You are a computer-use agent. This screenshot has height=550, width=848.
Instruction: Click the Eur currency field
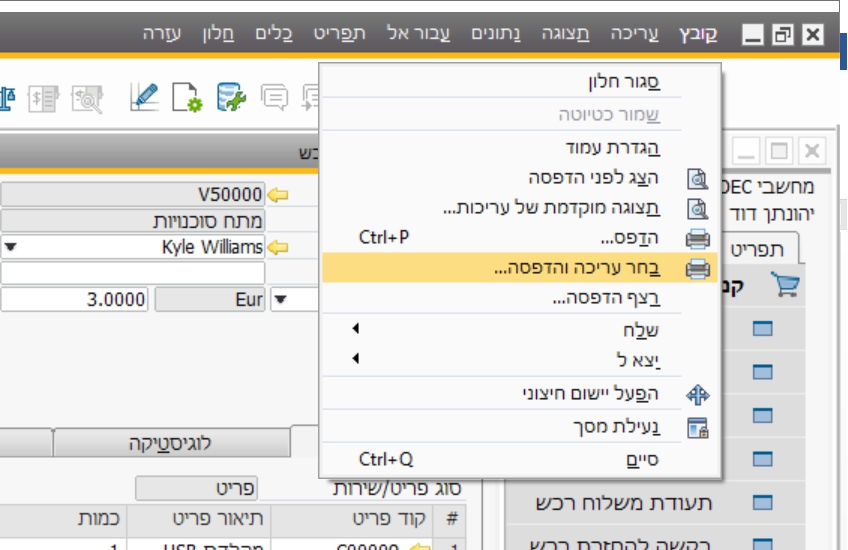pos(210,300)
